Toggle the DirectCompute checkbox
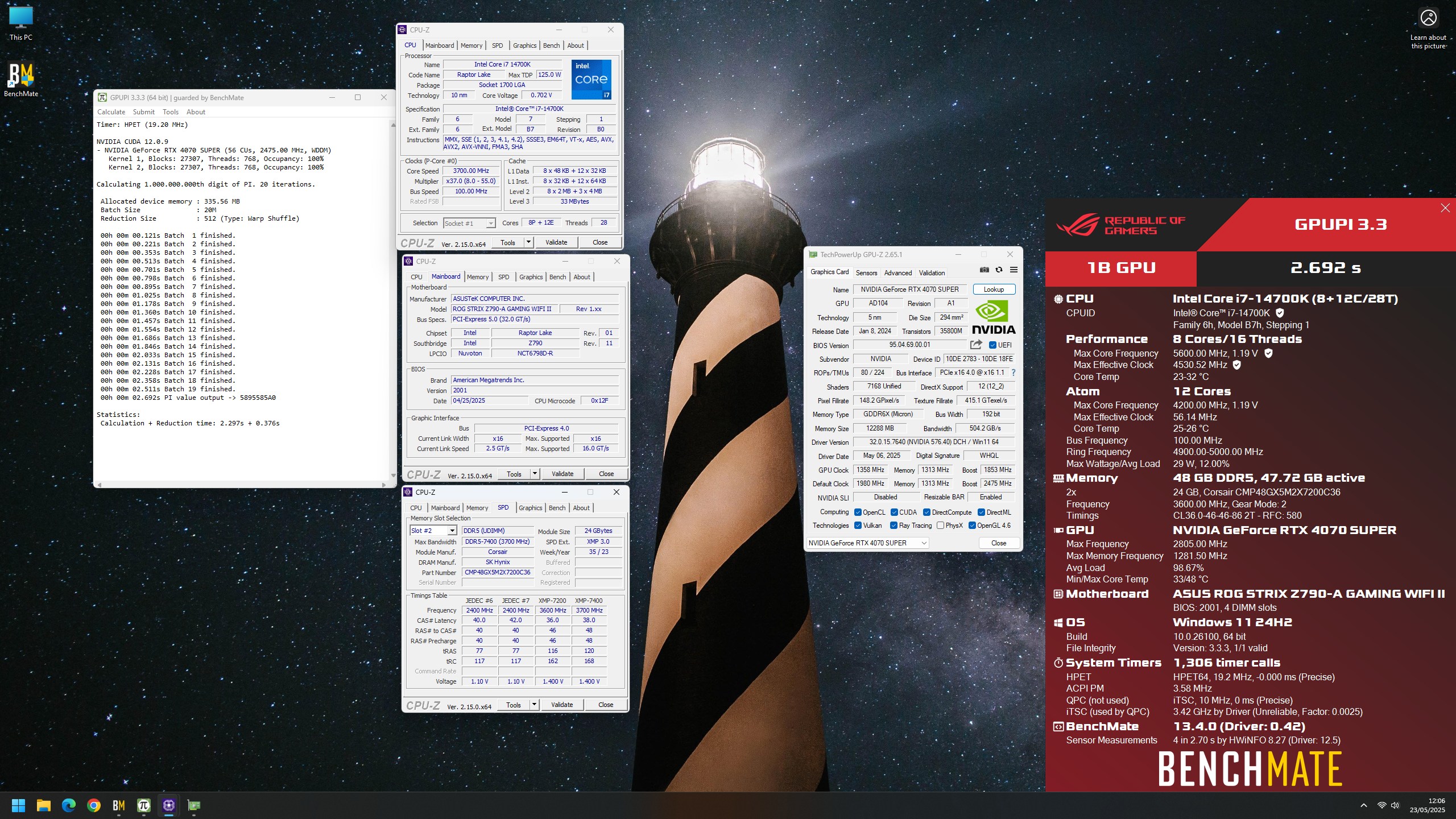The width and height of the screenshot is (1456, 819). pyautogui.click(x=926, y=512)
